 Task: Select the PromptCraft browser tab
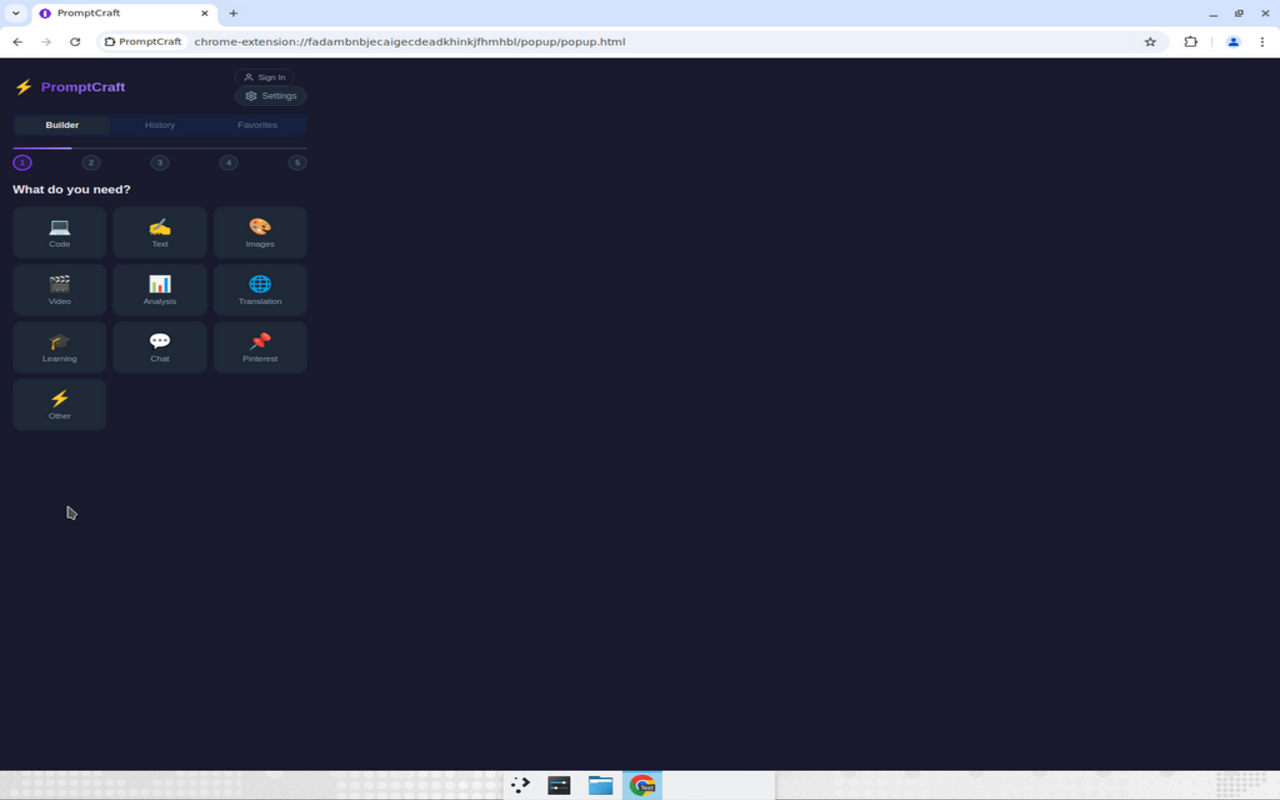pos(125,13)
